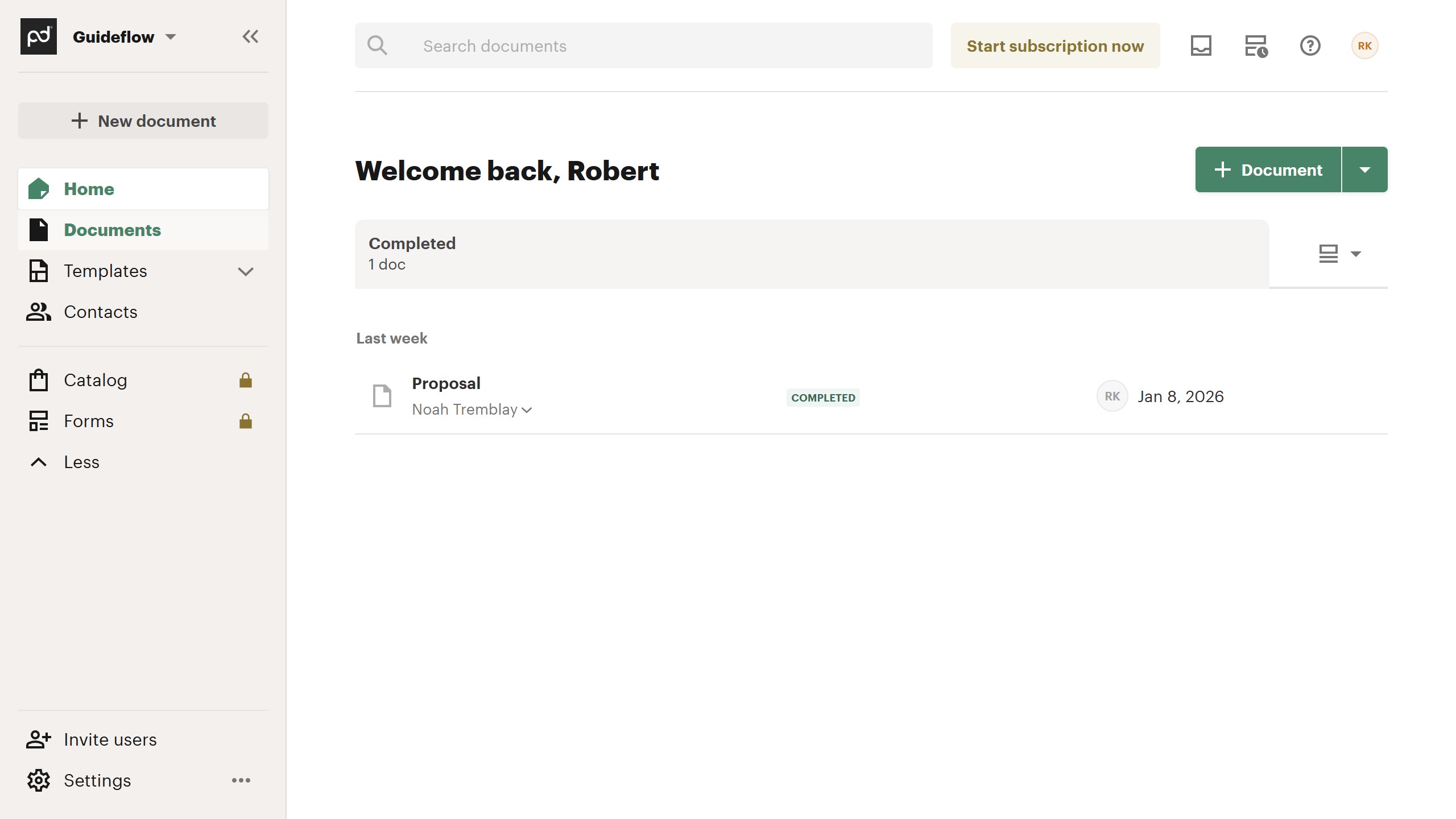Collapse sidebar items with Less
The height and width of the screenshot is (819, 1456).
coord(81,462)
